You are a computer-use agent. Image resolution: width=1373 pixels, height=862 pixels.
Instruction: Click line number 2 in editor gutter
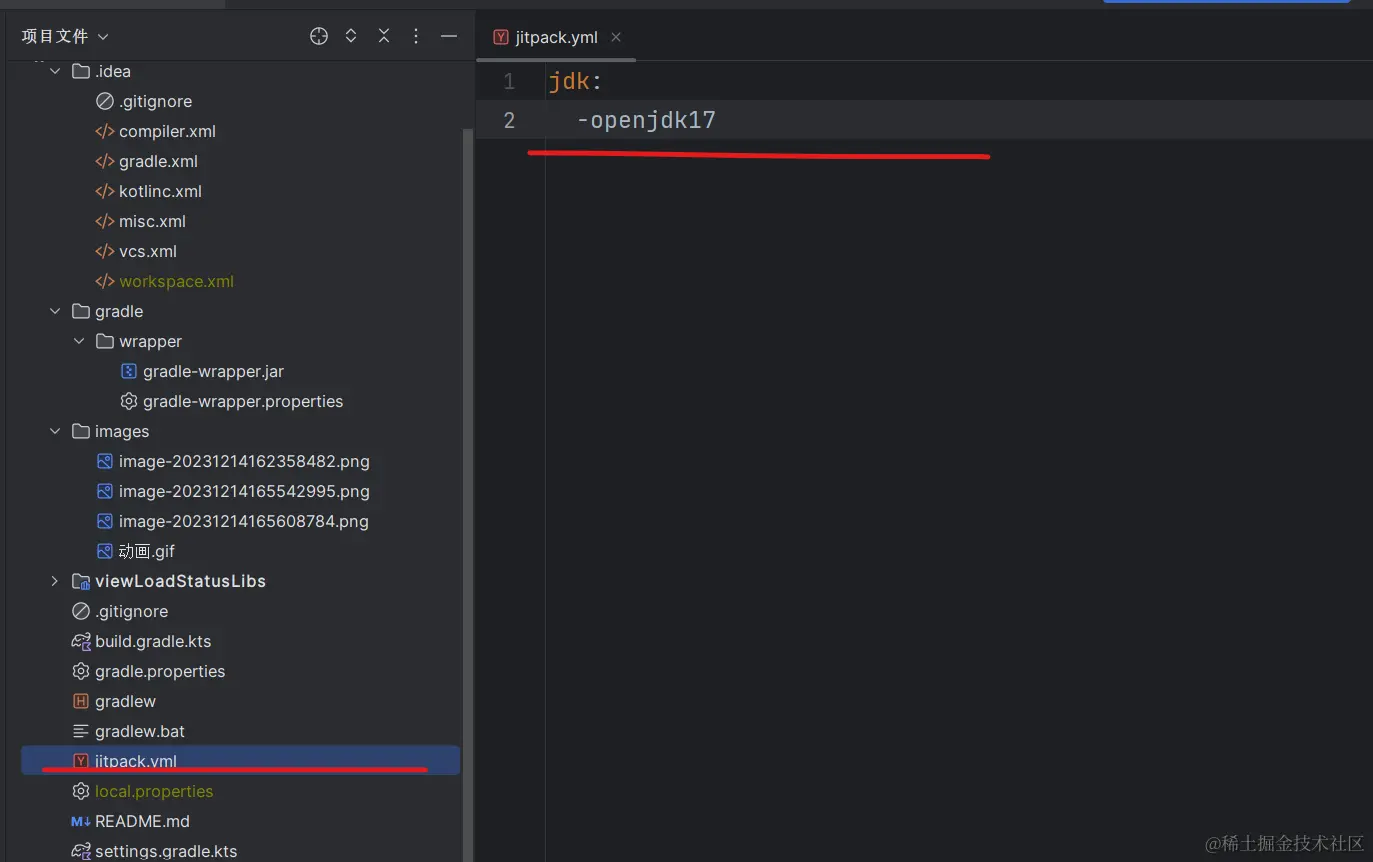[509, 121]
